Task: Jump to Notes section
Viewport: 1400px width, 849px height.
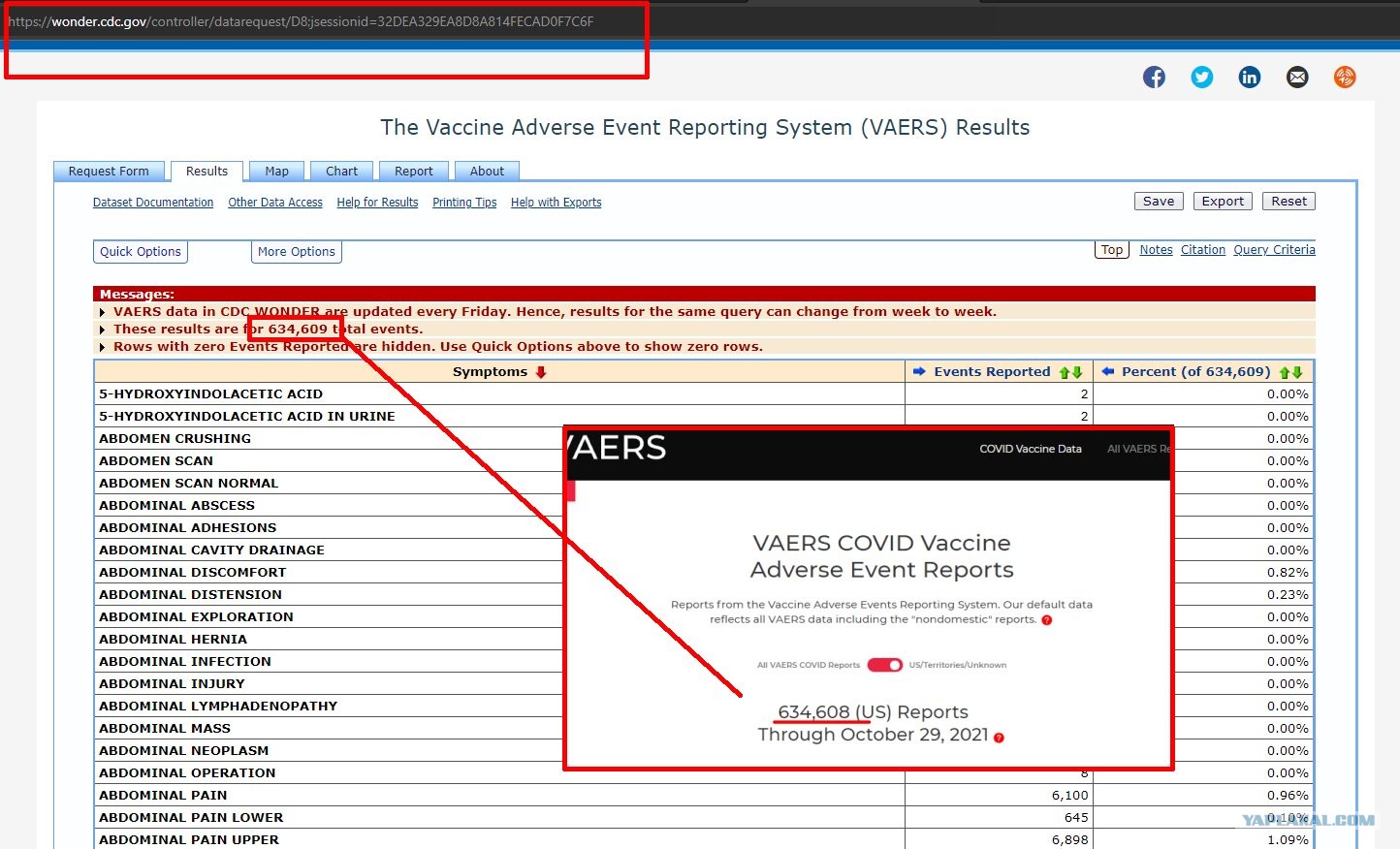Action: [x=1156, y=250]
